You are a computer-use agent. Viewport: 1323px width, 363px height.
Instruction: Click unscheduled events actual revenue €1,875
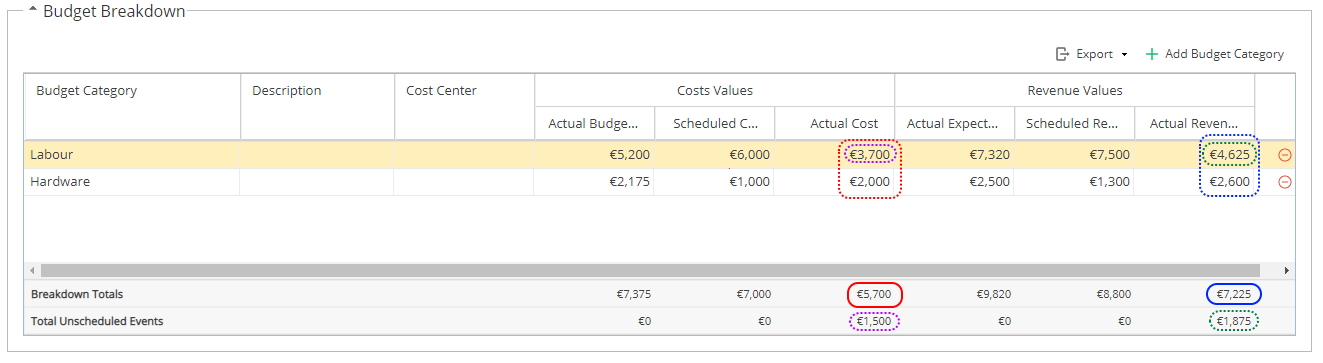coord(1233,321)
